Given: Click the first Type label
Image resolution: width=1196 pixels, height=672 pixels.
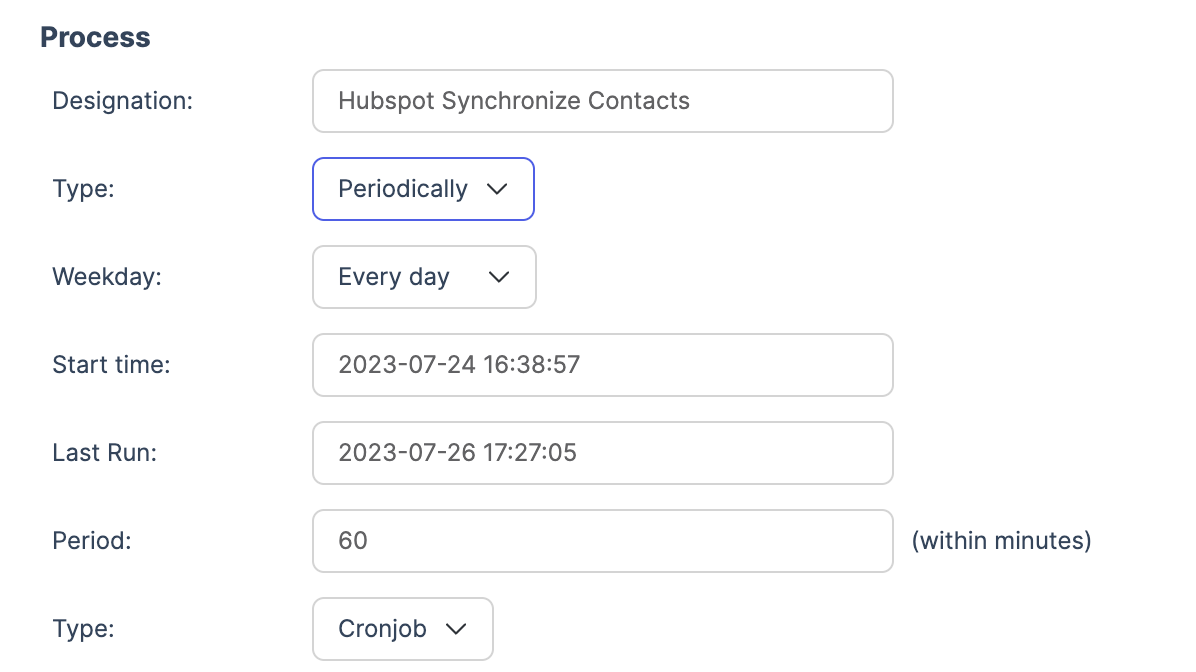Looking at the screenshot, I should [82, 189].
